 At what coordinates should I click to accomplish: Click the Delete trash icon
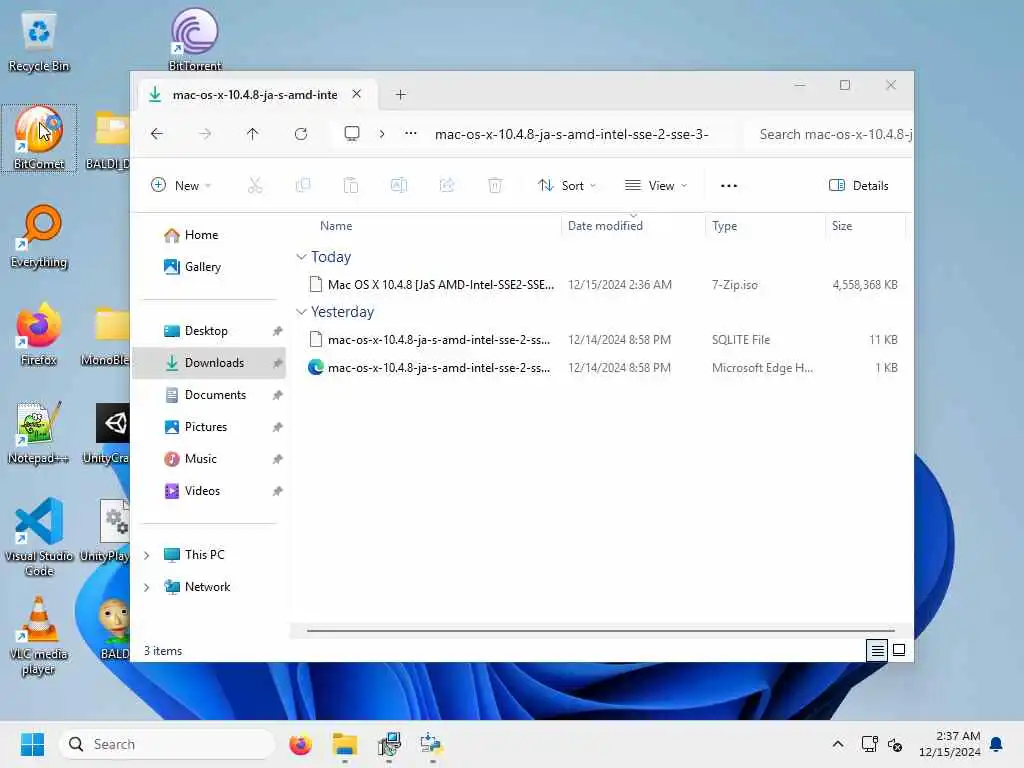click(495, 185)
